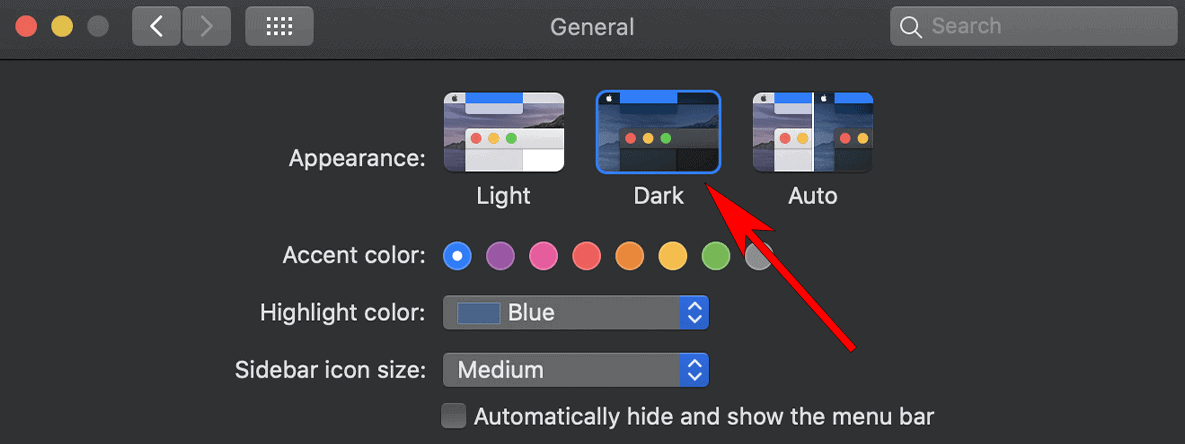Choose the purple accent color
1185x444 pixels.
tap(500, 256)
